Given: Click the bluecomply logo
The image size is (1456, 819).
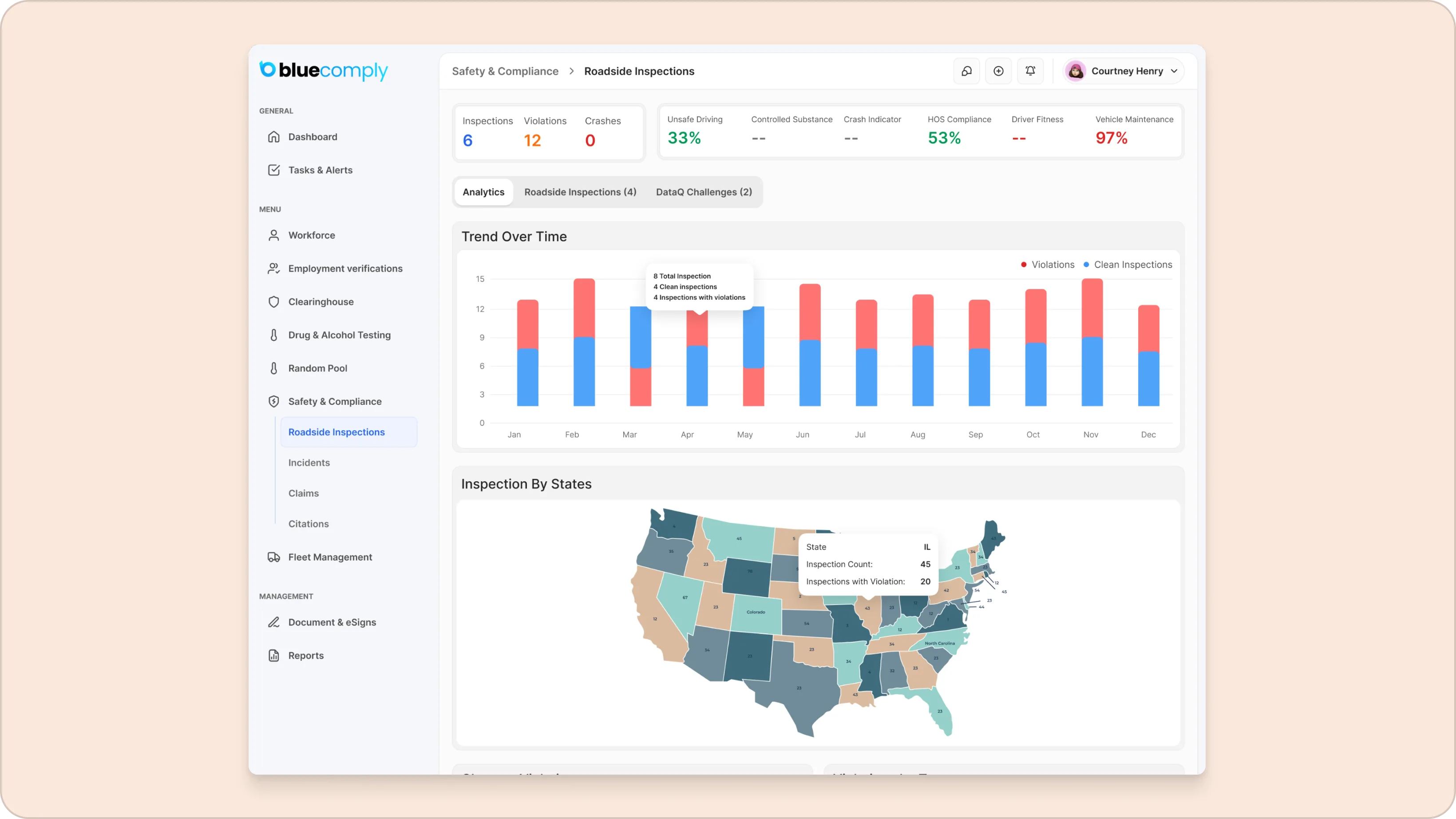Looking at the screenshot, I should tap(323, 70).
